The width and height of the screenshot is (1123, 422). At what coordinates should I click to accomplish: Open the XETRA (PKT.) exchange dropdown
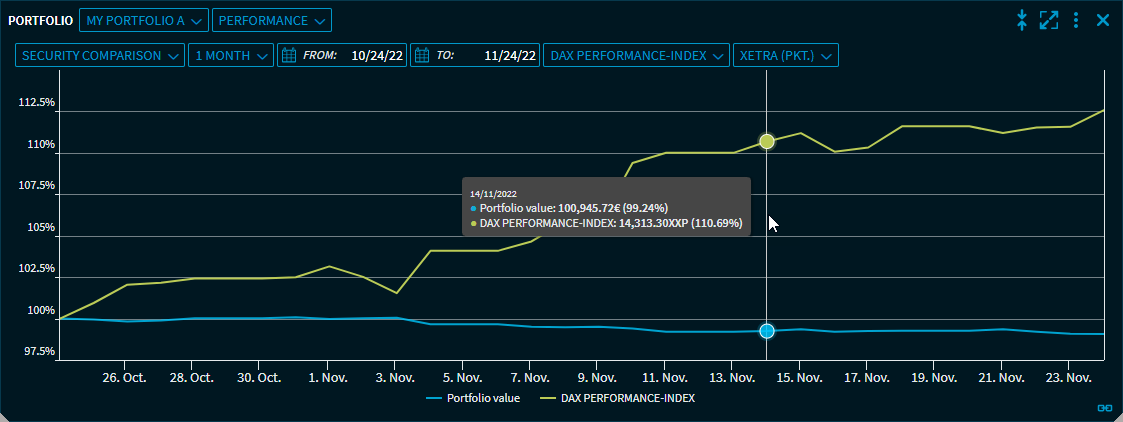pos(785,56)
